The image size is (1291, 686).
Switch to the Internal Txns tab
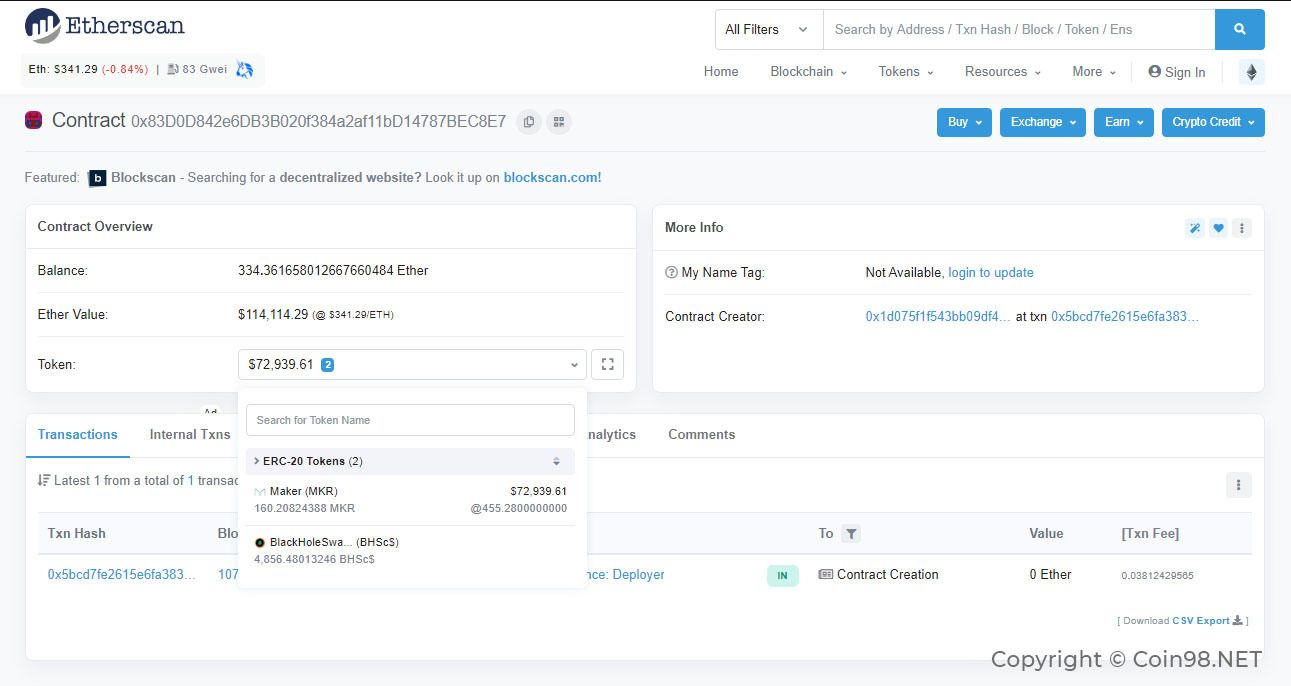tap(190, 435)
